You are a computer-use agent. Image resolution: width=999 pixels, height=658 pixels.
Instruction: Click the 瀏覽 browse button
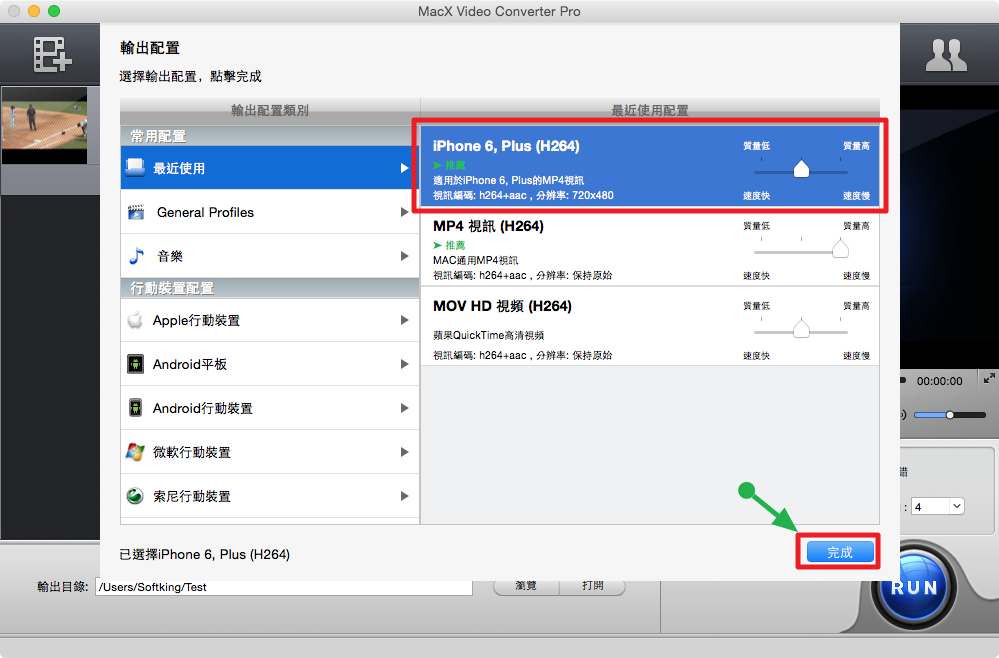(x=526, y=587)
